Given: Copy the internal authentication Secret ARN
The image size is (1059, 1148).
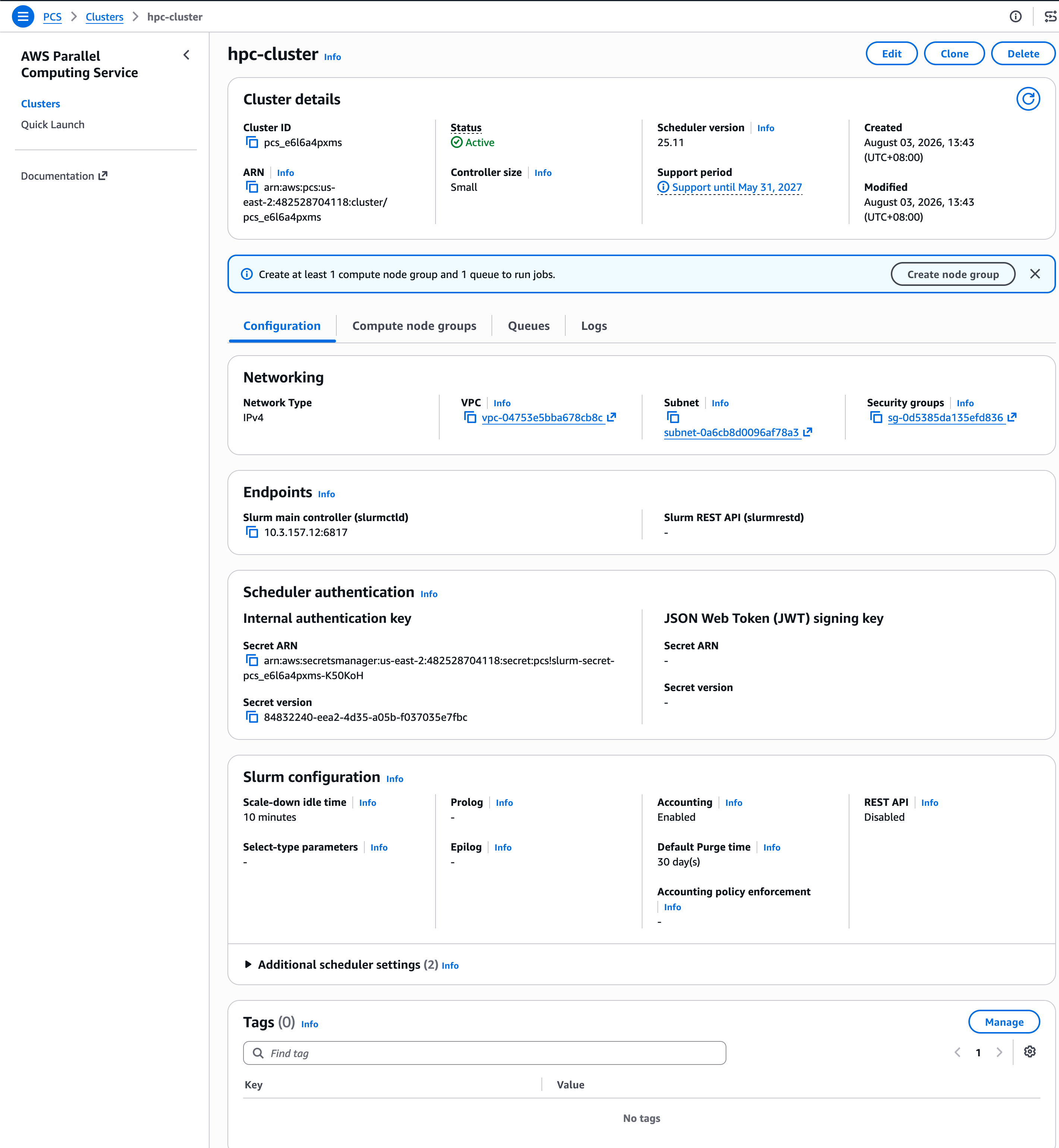Looking at the screenshot, I should [252, 660].
